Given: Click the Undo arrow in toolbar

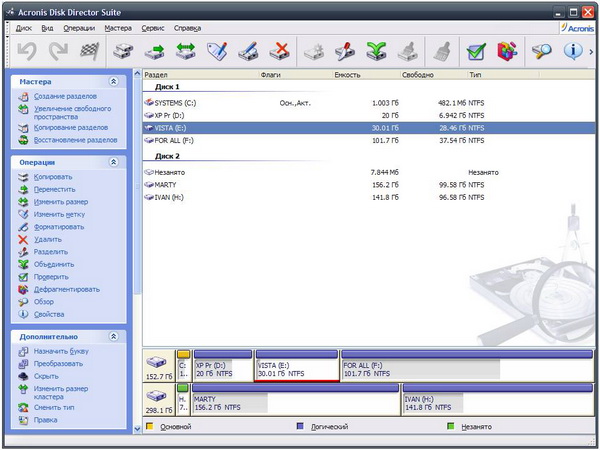Looking at the screenshot, I should pyautogui.click(x=27, y=51).
